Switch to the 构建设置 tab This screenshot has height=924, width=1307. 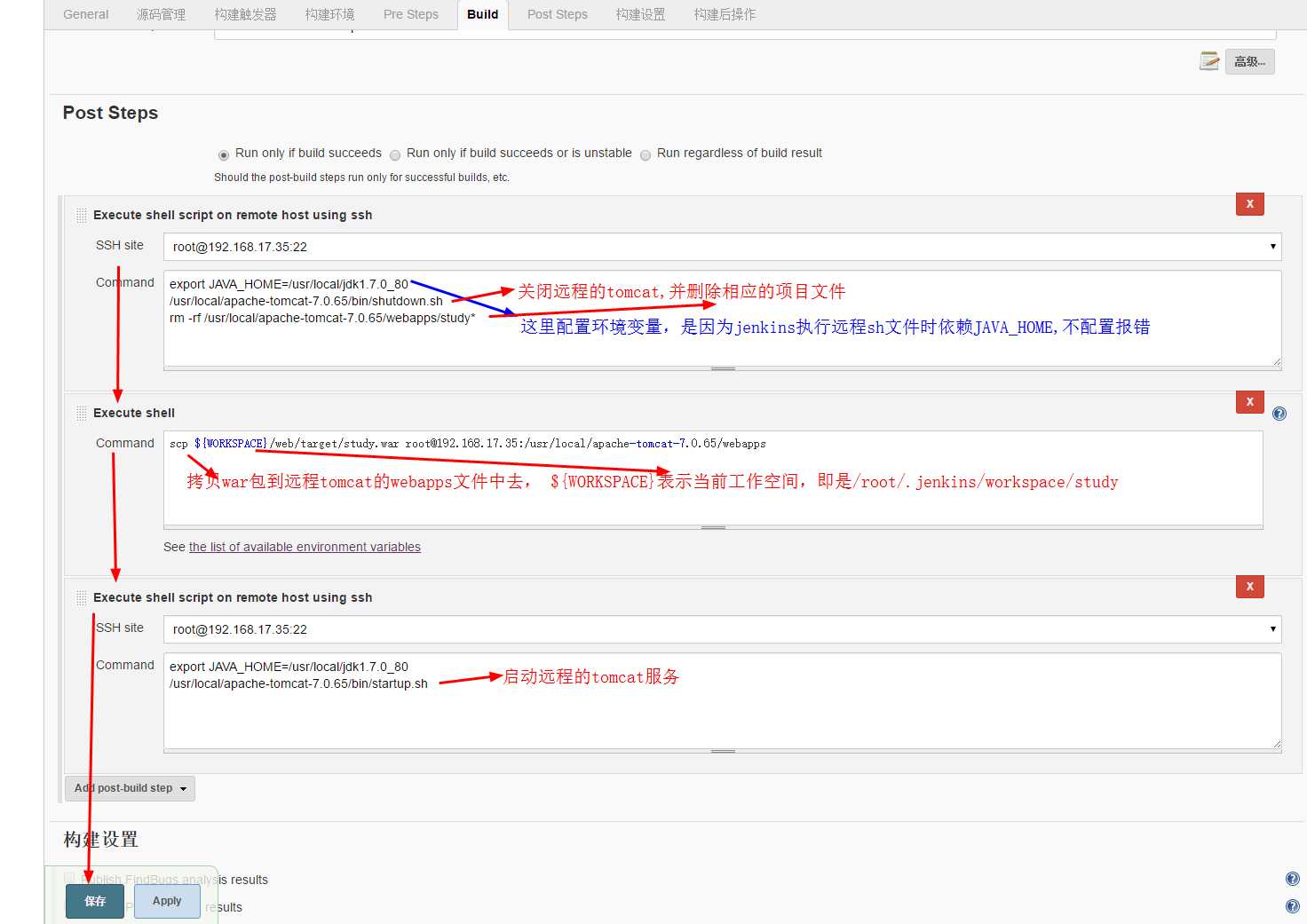[641, 14]
